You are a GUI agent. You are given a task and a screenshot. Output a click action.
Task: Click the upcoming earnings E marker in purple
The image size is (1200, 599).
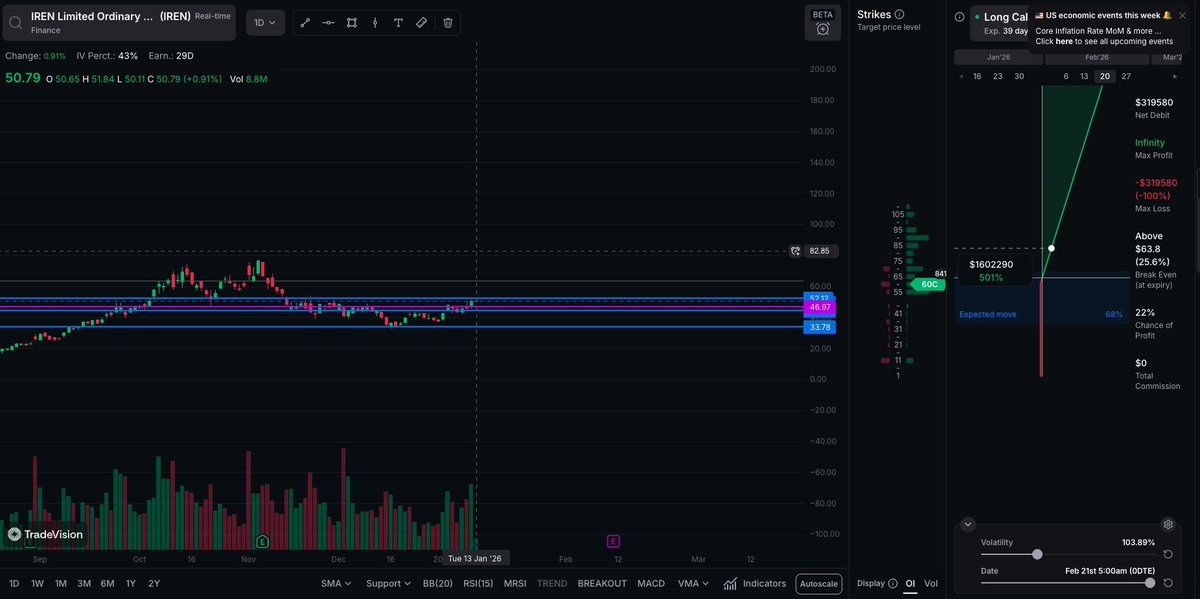[612, 541]
